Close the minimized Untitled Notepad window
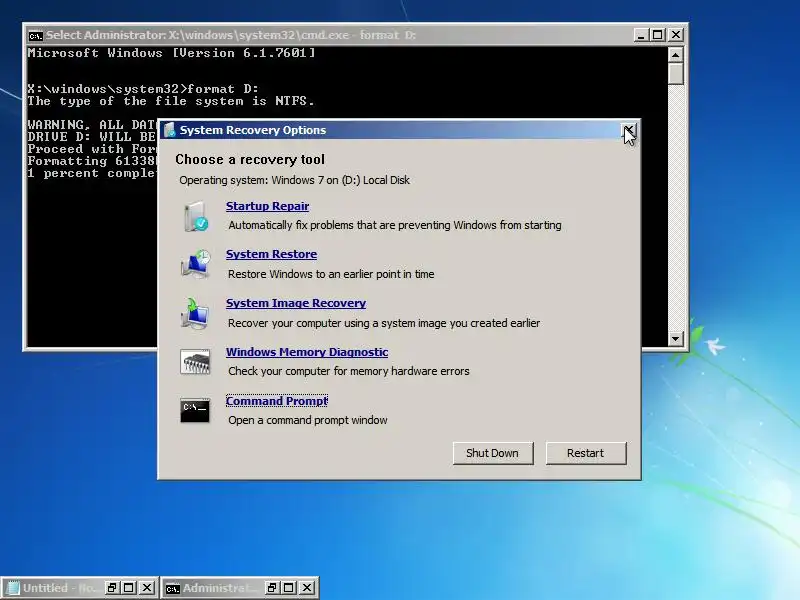 (x=147, y=588)
